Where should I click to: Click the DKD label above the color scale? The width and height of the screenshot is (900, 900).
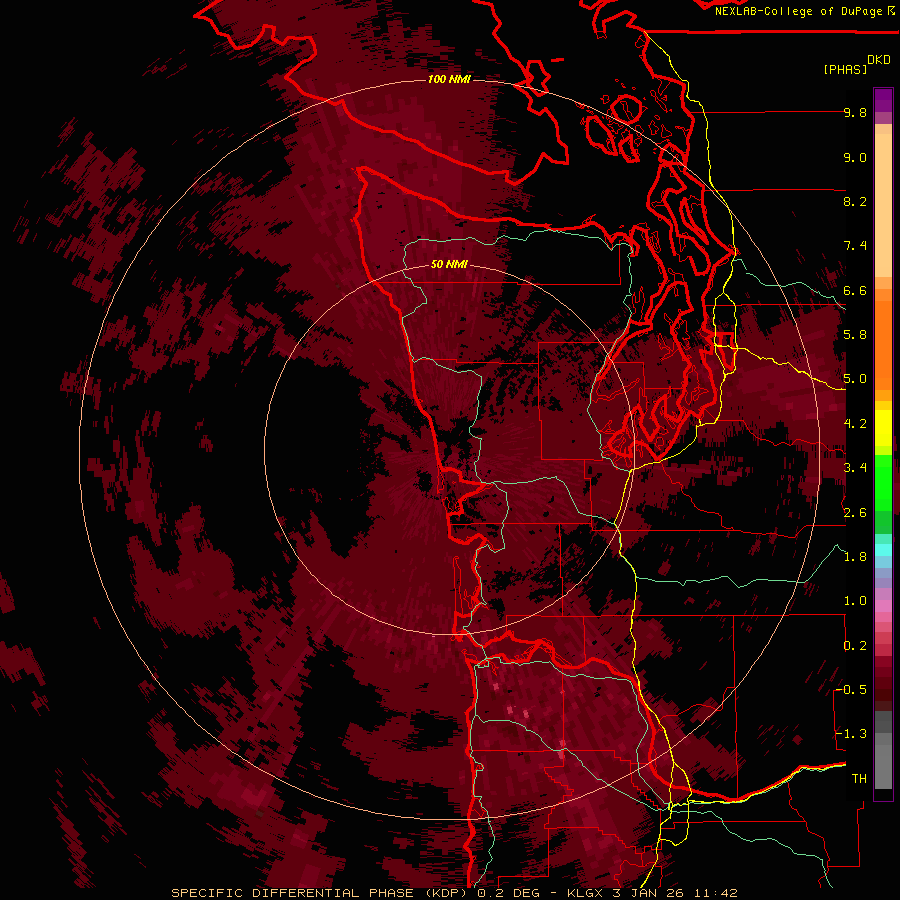click(x=879, y=60)
